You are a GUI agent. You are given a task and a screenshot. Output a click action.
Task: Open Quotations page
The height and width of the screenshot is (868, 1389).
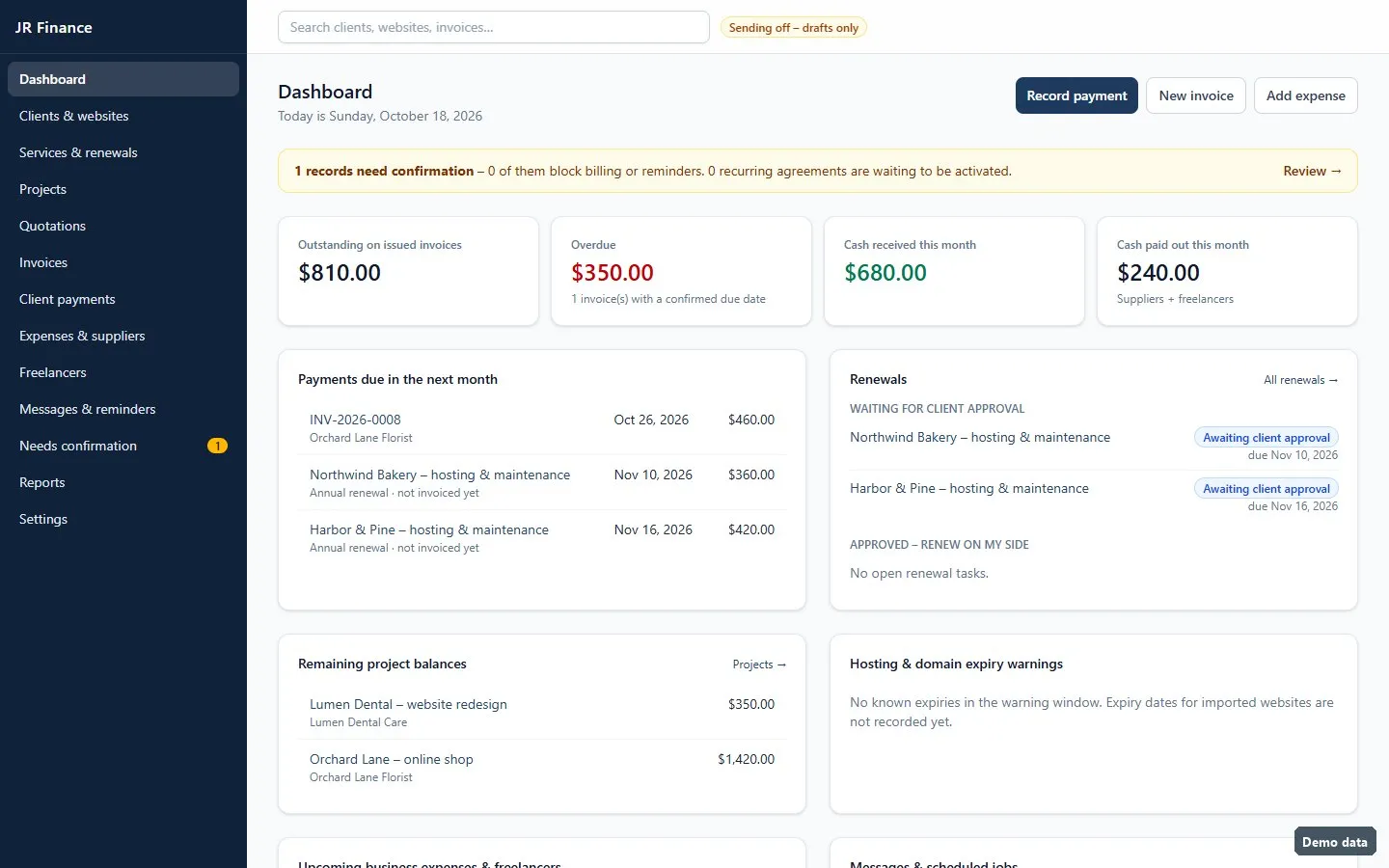123,226
